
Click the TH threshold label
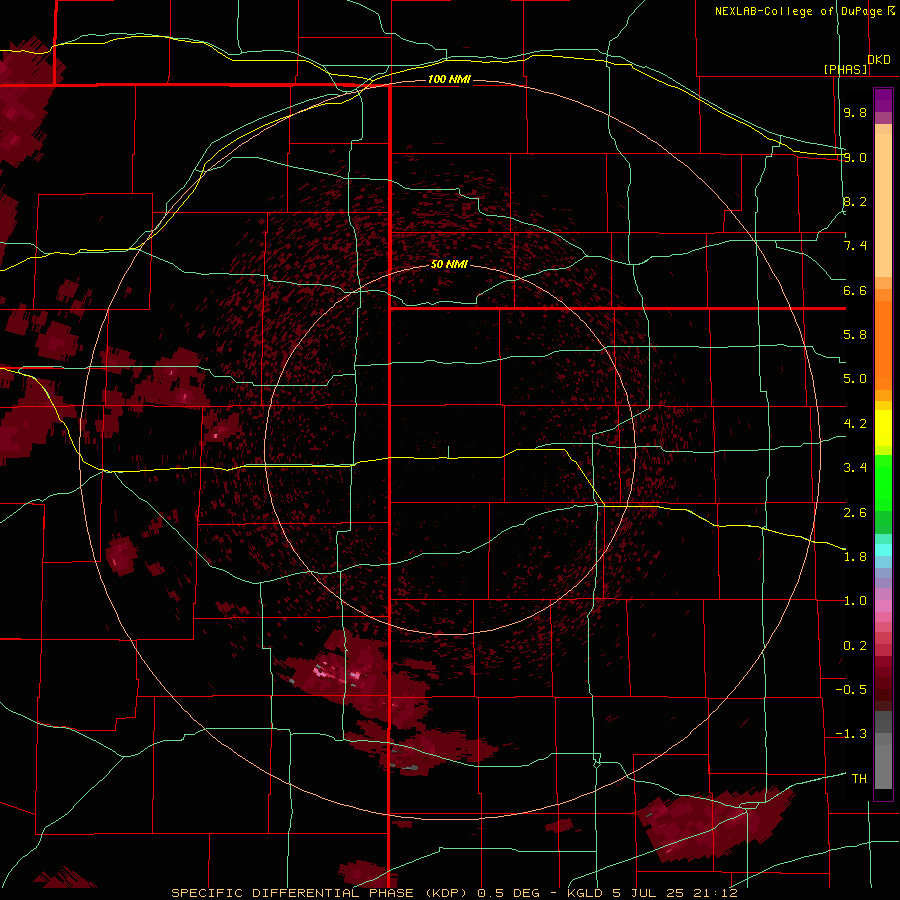(859, 779)
